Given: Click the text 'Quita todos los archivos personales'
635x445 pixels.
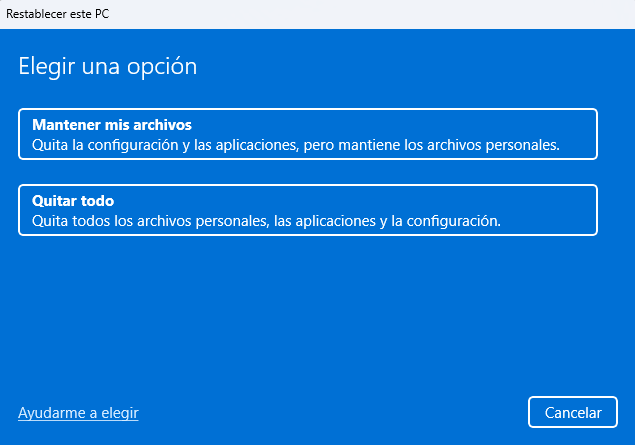Looking at the screenshot, I should click(150, 221).
